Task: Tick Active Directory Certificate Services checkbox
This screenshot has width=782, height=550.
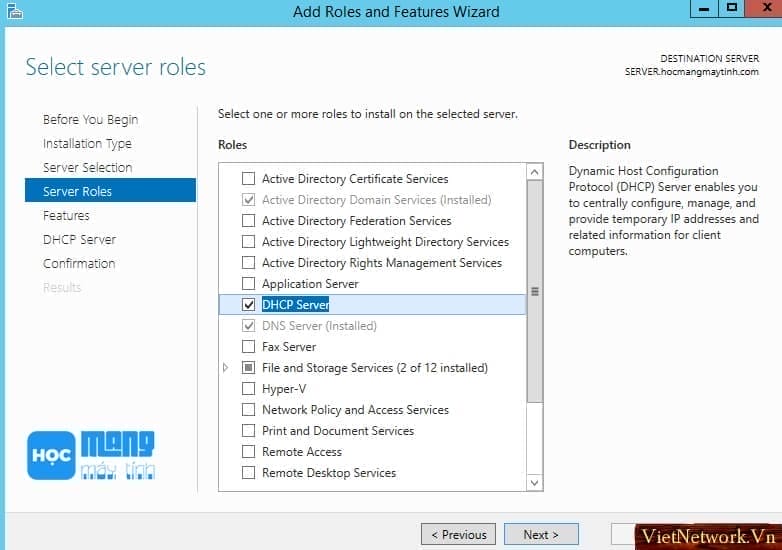Action: click(248, 179)
